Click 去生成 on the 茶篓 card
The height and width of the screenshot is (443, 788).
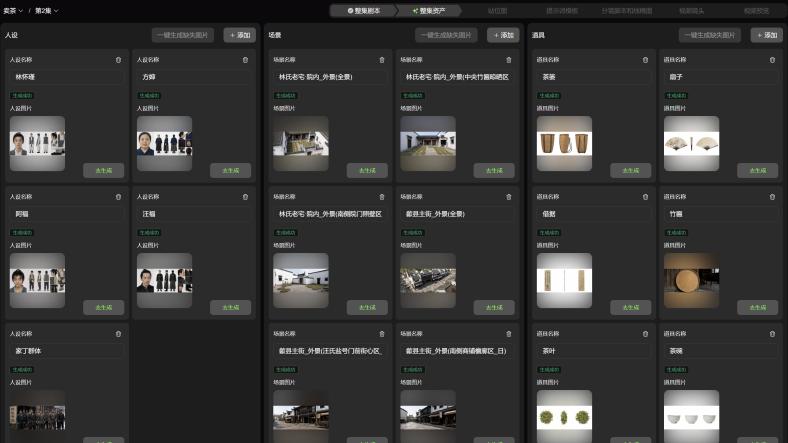pyautogui.click(x=631, y=171)
